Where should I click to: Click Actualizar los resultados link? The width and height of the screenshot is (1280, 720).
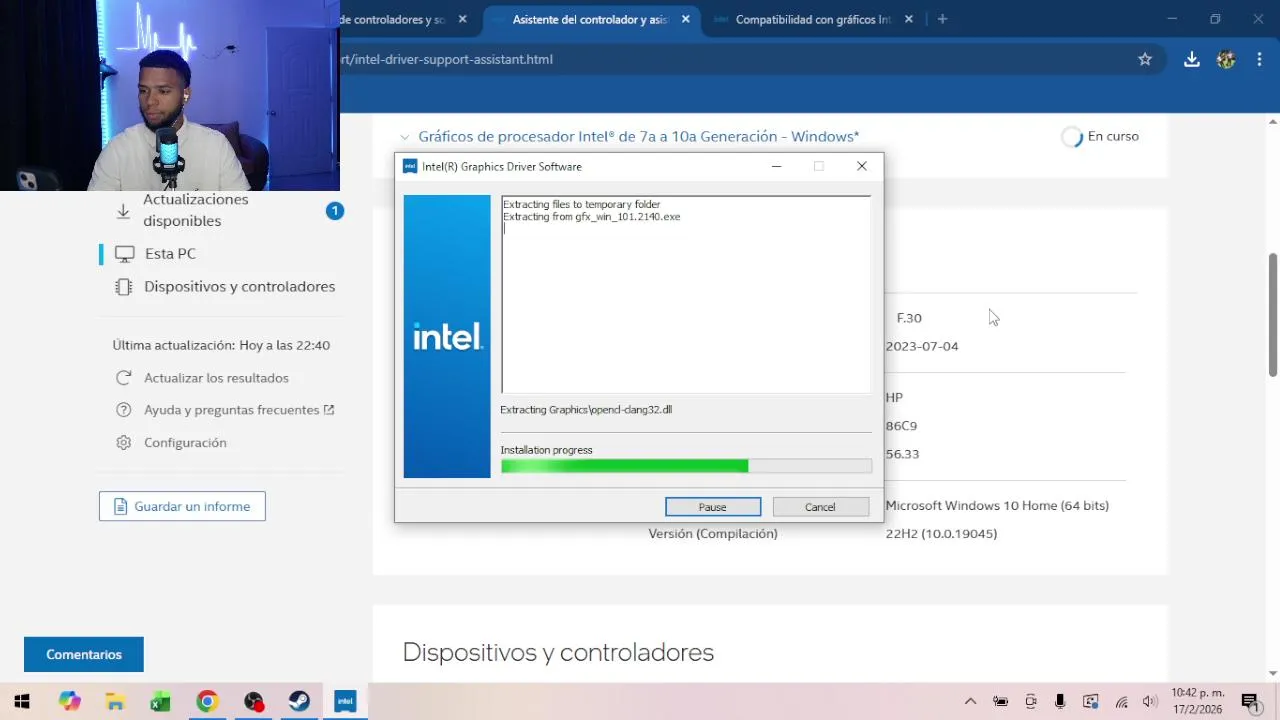tap(216, 378)
